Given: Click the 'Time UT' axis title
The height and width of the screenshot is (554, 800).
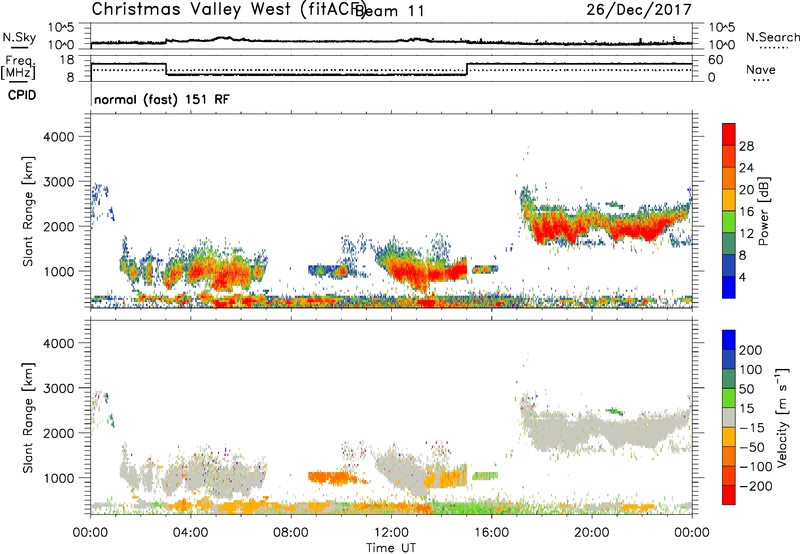Looking at the screenshot, I should (x=391, y=547).
